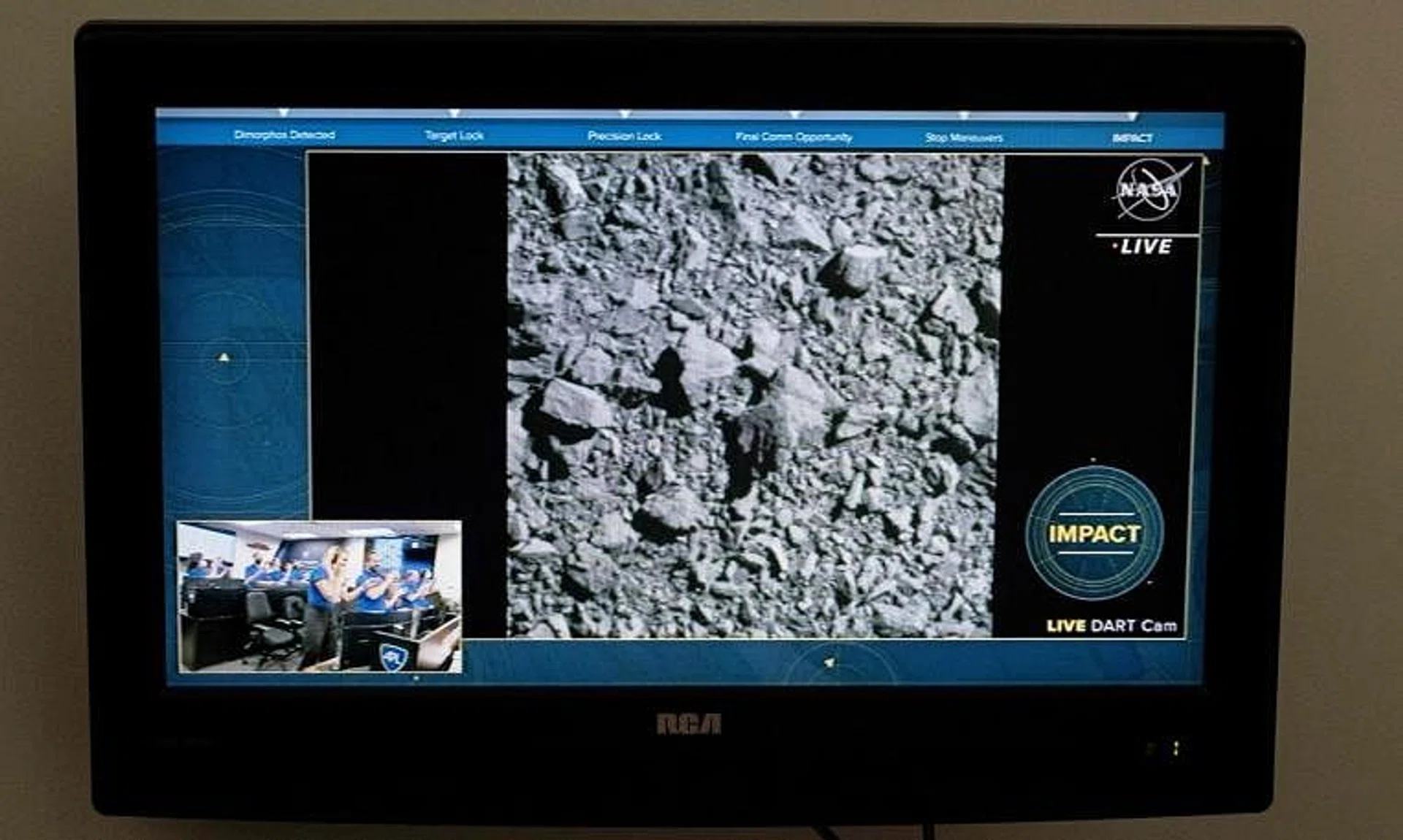Image resolution: width=1403 pixels, height=840 pixels.
Task: Click the triangle marker above Dimorphos Detected
Action: [284, 115]
